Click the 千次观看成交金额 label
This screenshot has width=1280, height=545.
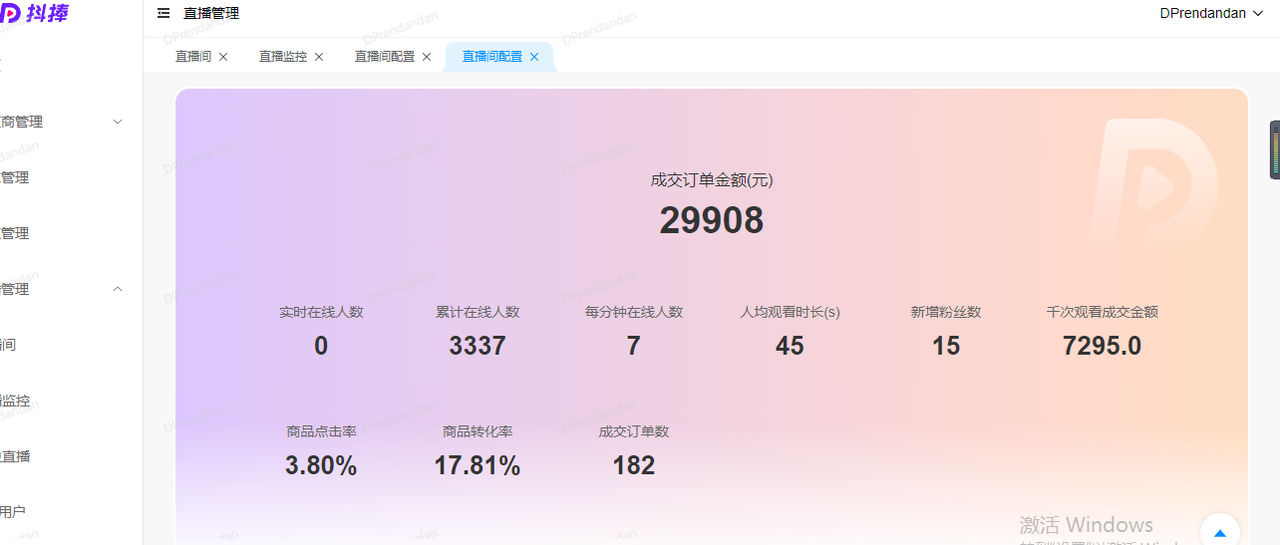click(1102, 312)
